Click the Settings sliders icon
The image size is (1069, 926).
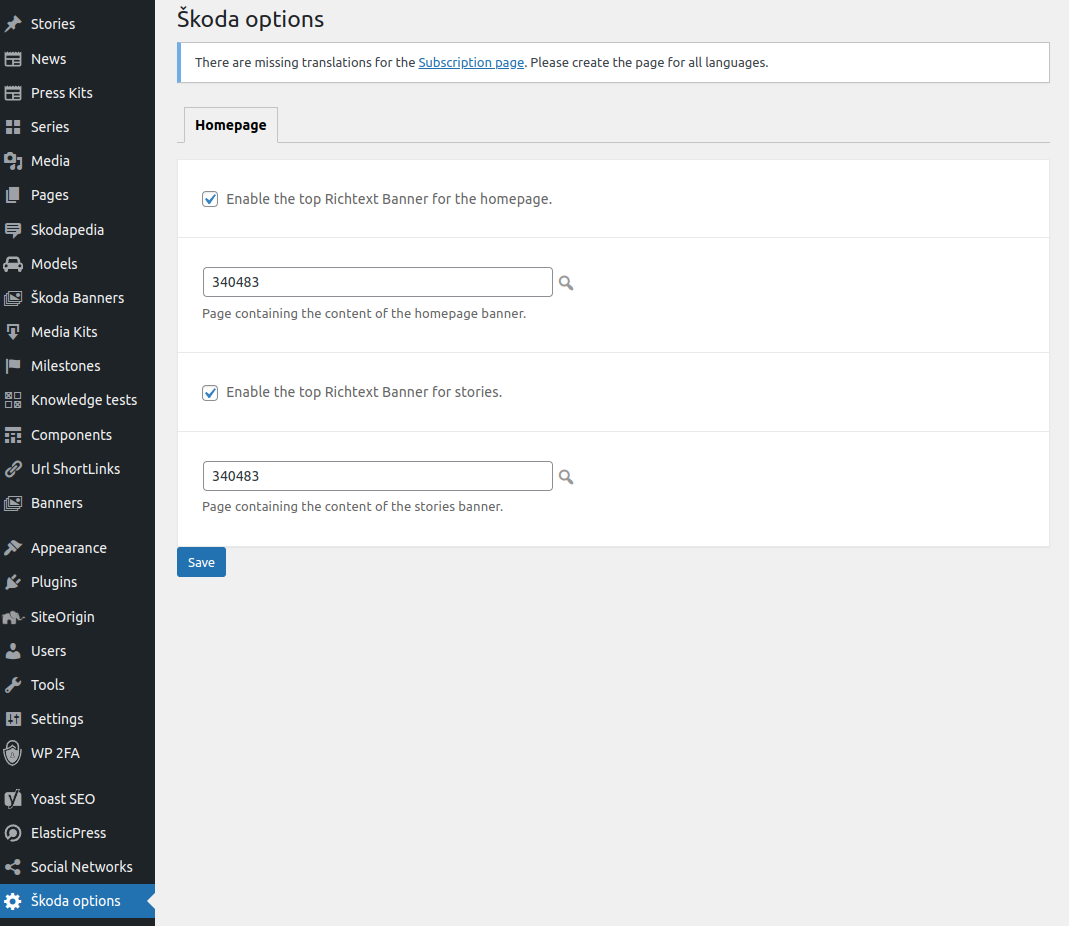pyautogui.click(x=13, y=719)
